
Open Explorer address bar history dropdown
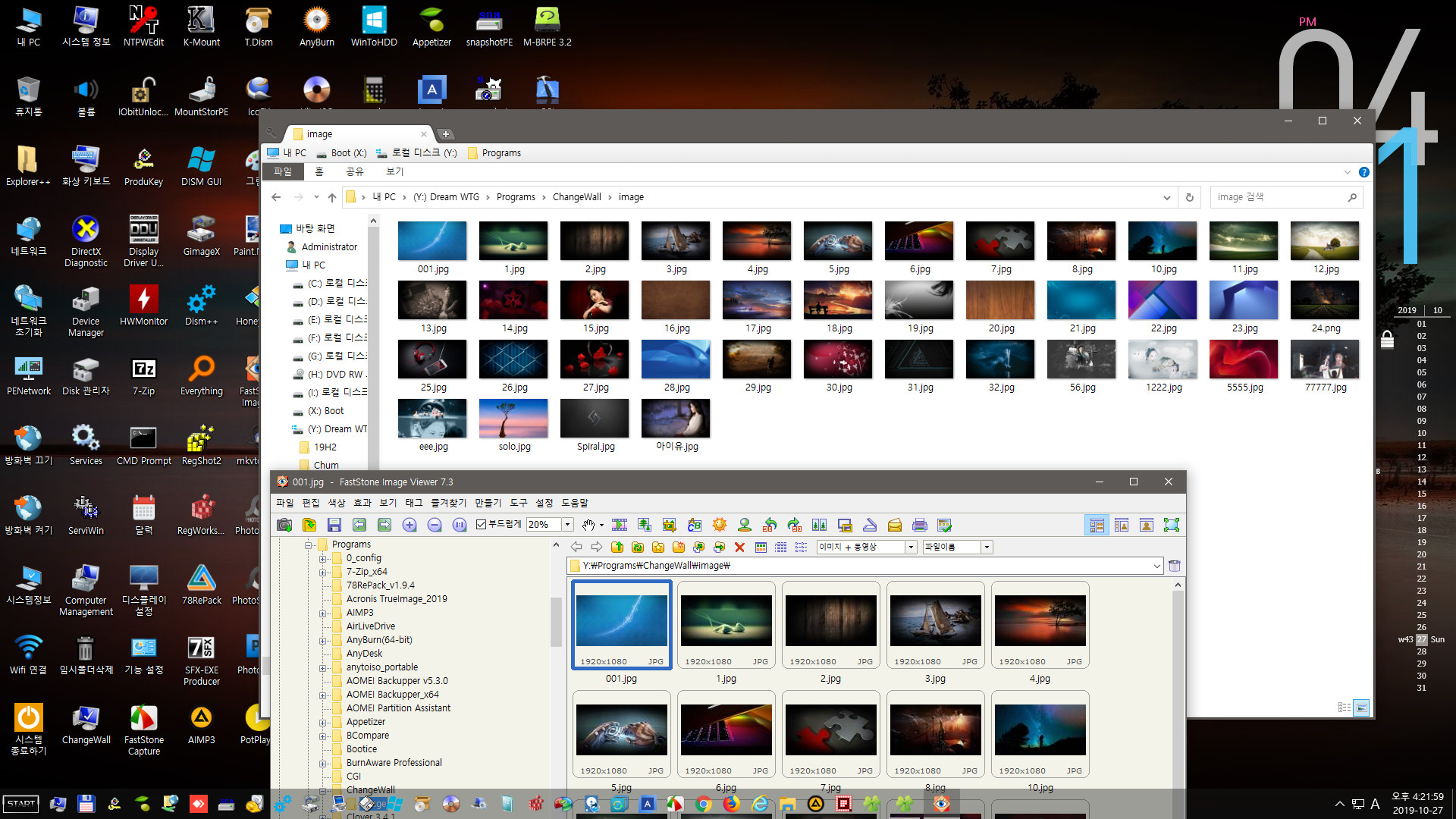pyautogui.click(x=1166, y=197)
